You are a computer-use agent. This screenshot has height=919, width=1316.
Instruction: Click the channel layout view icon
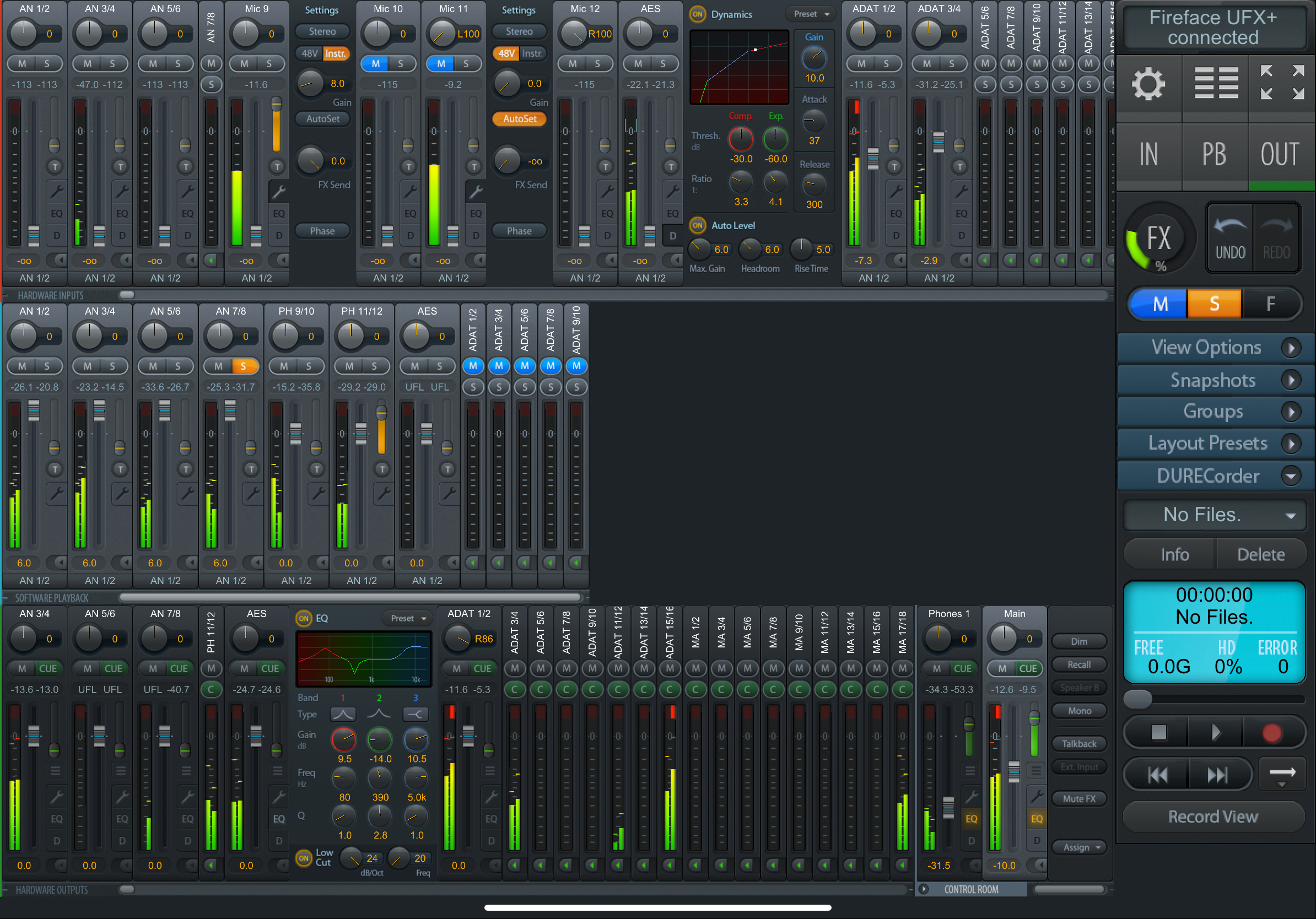coord(1216,83)
